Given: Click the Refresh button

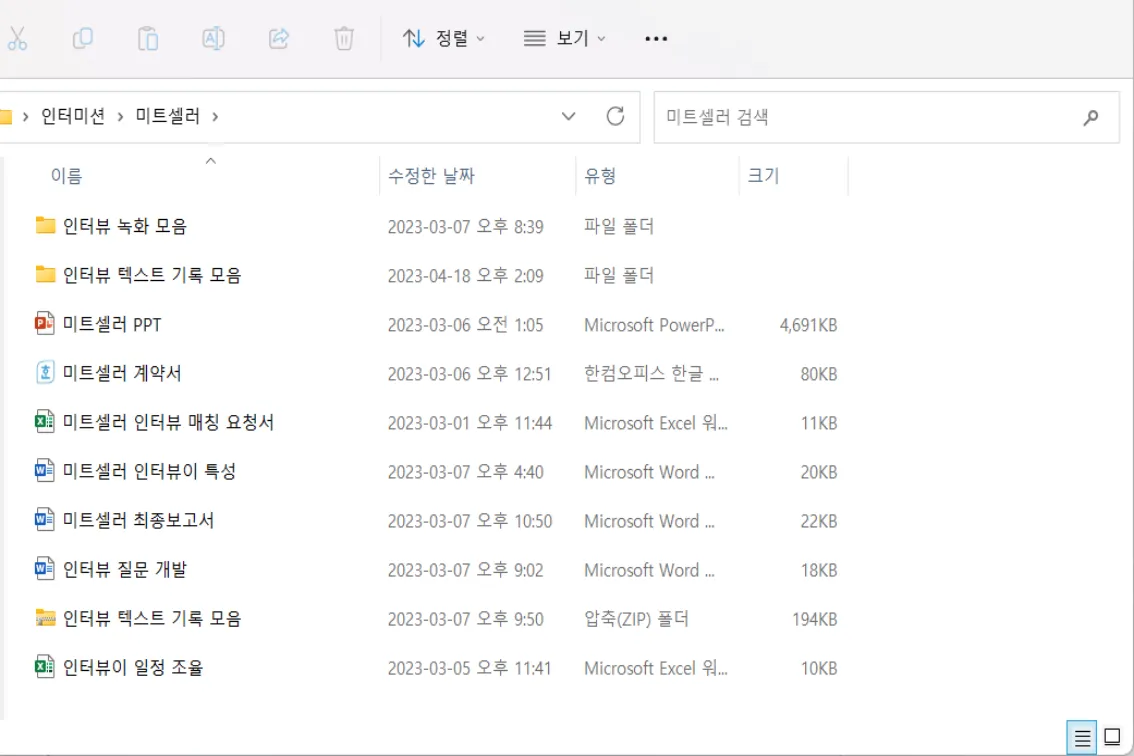Looking at the screenshot, I should pyautogui.click(x=614, y=116).
